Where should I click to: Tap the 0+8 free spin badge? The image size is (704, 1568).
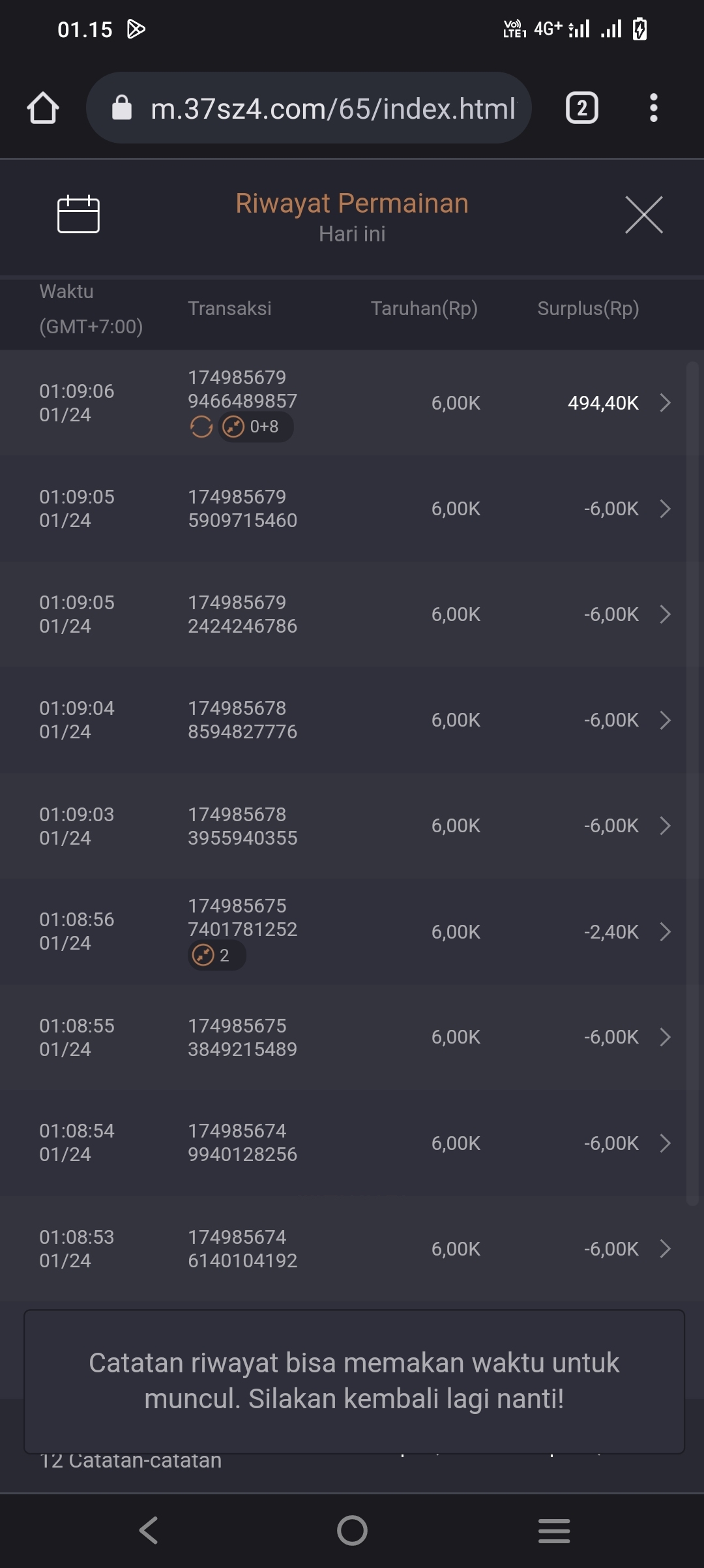pos(256,427)
